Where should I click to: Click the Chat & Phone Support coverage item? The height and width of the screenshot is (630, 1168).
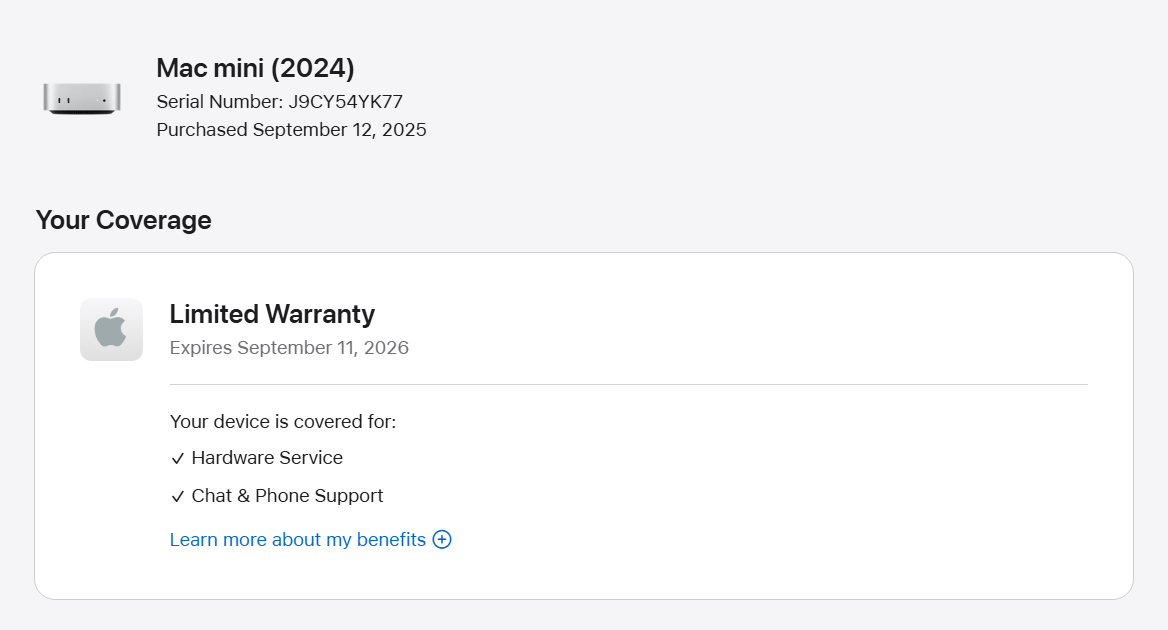point(287,495)
